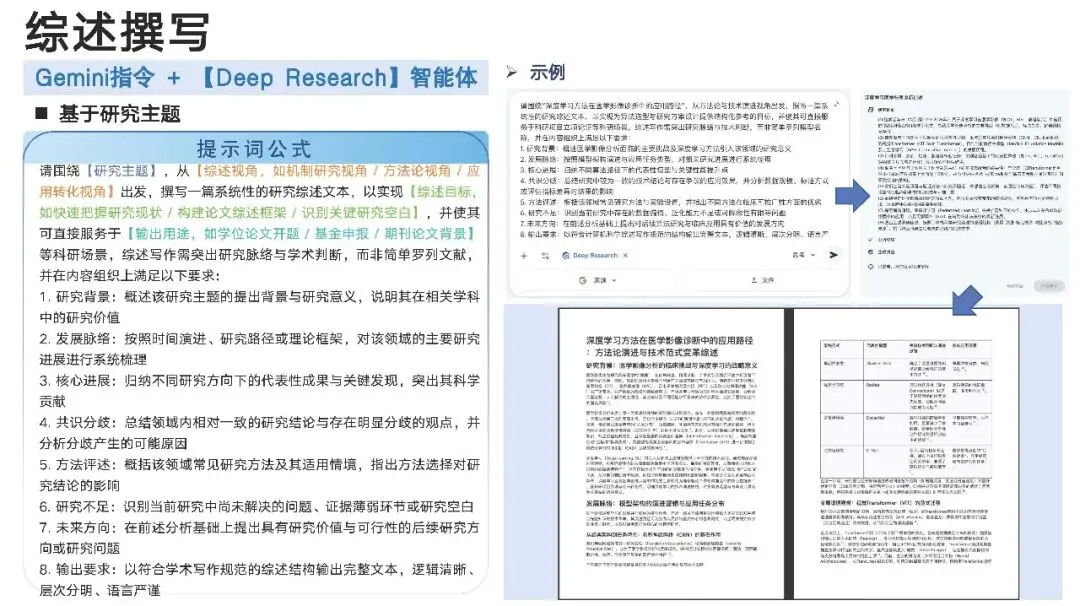Expand the Google sources dropdown below the prompt
Image resolution: width=1080 pixels, height=606 pixels.
[x=598, y=280]
